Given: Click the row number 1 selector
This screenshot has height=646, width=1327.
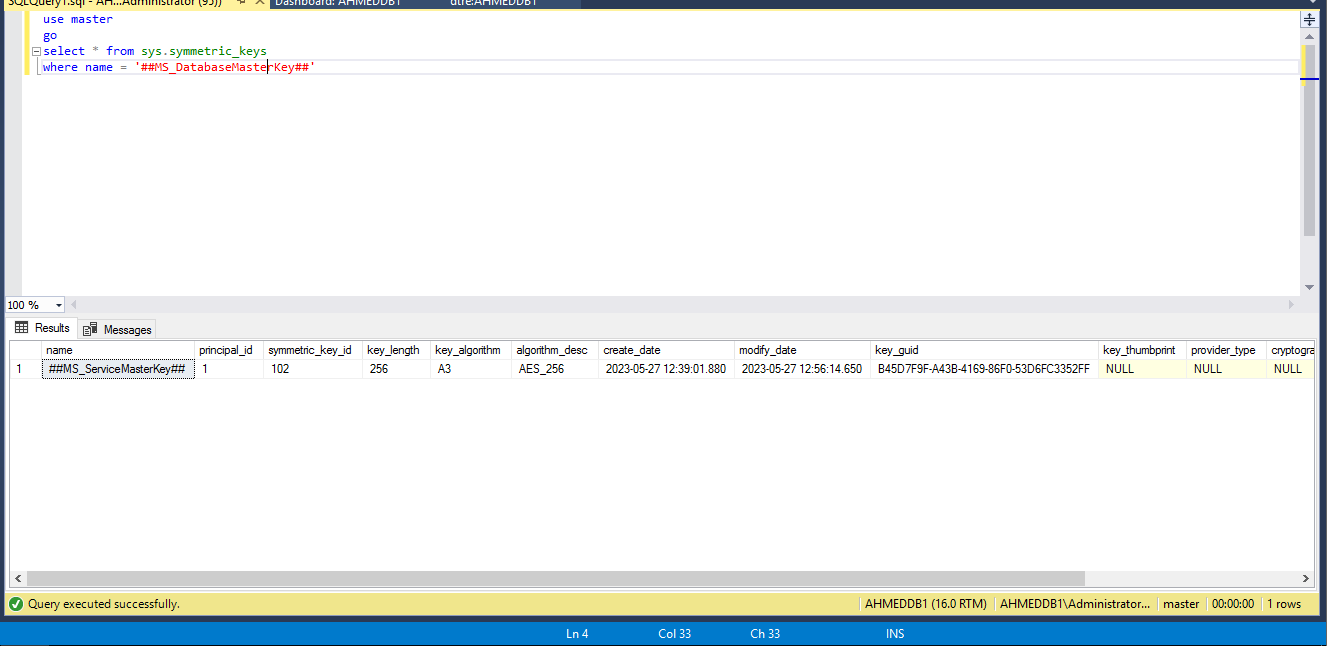Looking at the screenshot, I should [x=21, y=368].
